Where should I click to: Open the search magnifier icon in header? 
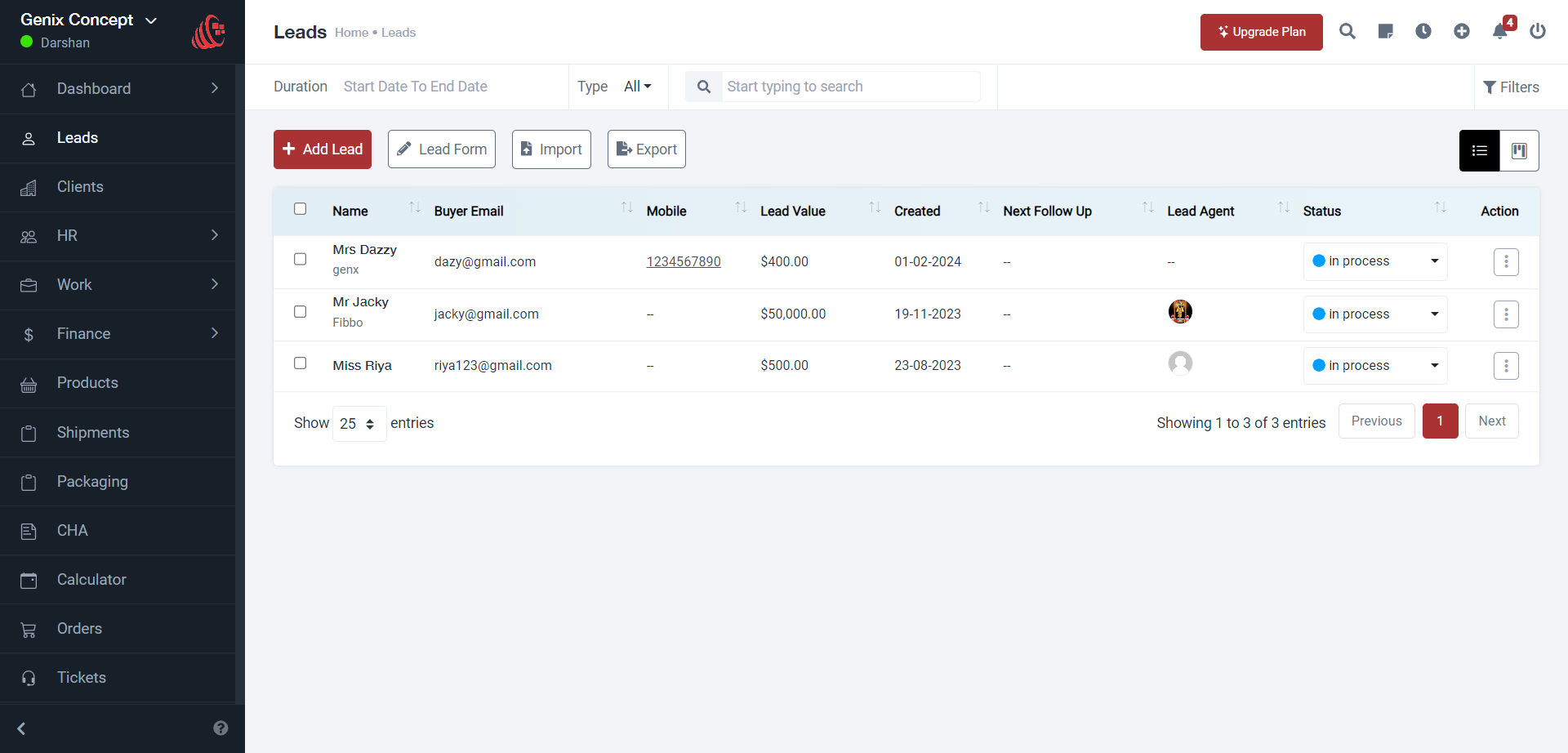[x=1347, y=32]
